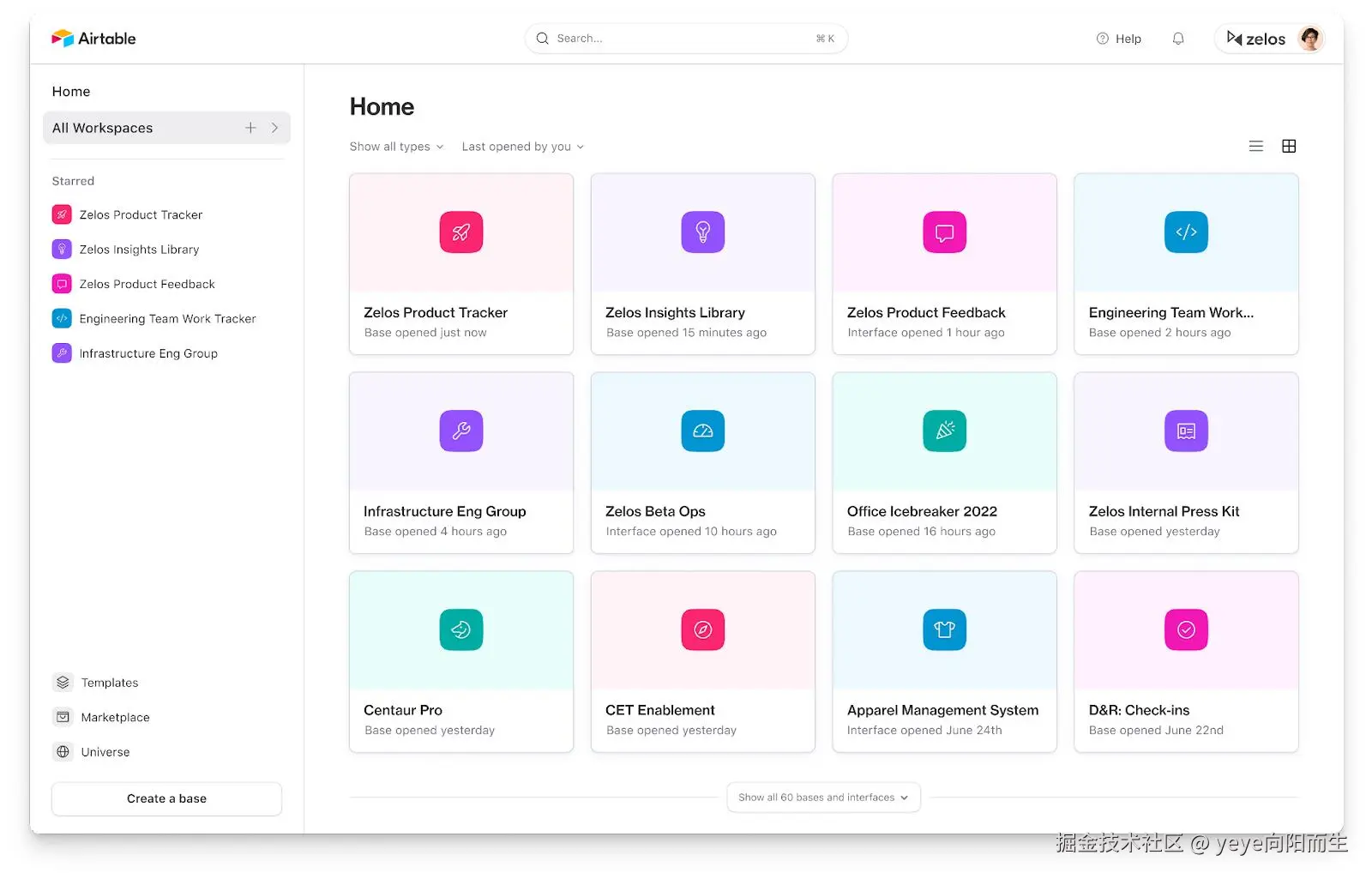This screenshot has height=879, width=1372.
Task: Open the Show all types filter dropdown
Action: pyautogui.click(x=396, y=147)
